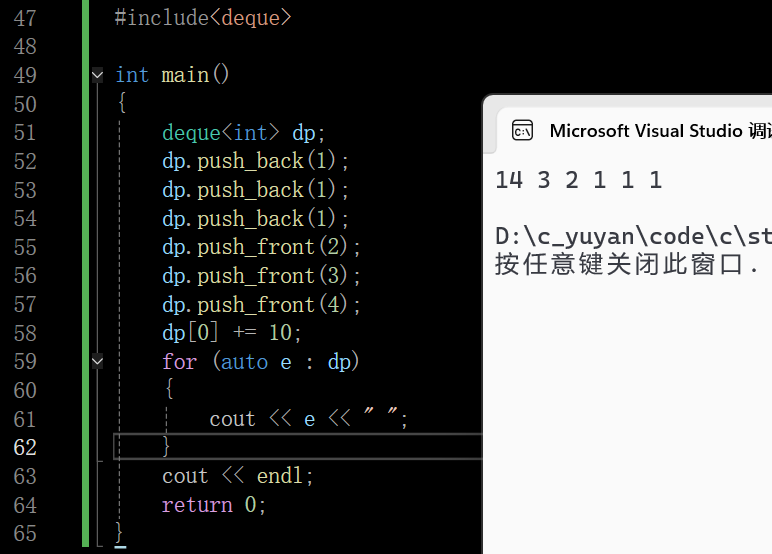Click the 'return 0;' statement

click(214, 505)
